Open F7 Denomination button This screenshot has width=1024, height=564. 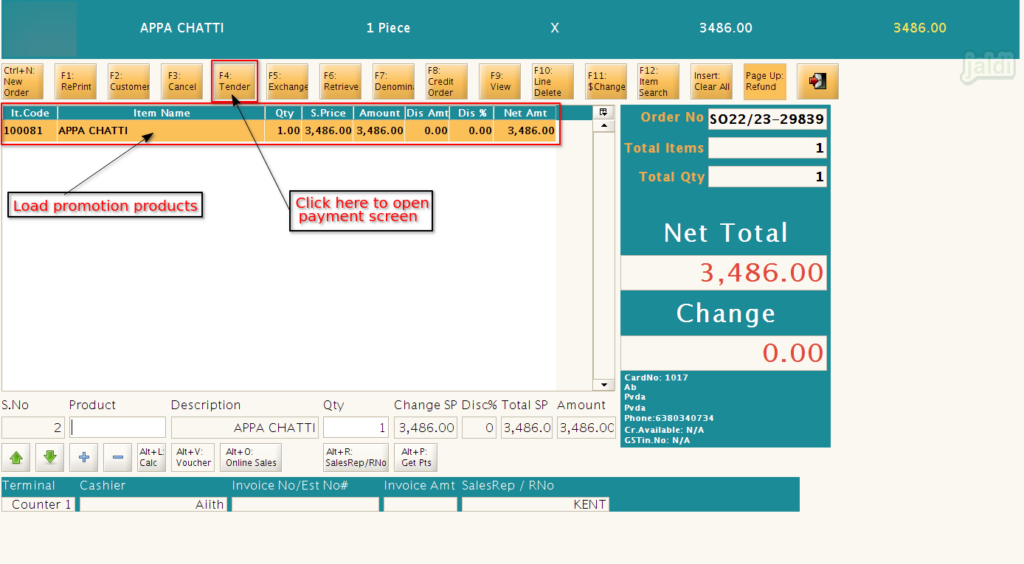click(x=394, y=81)
